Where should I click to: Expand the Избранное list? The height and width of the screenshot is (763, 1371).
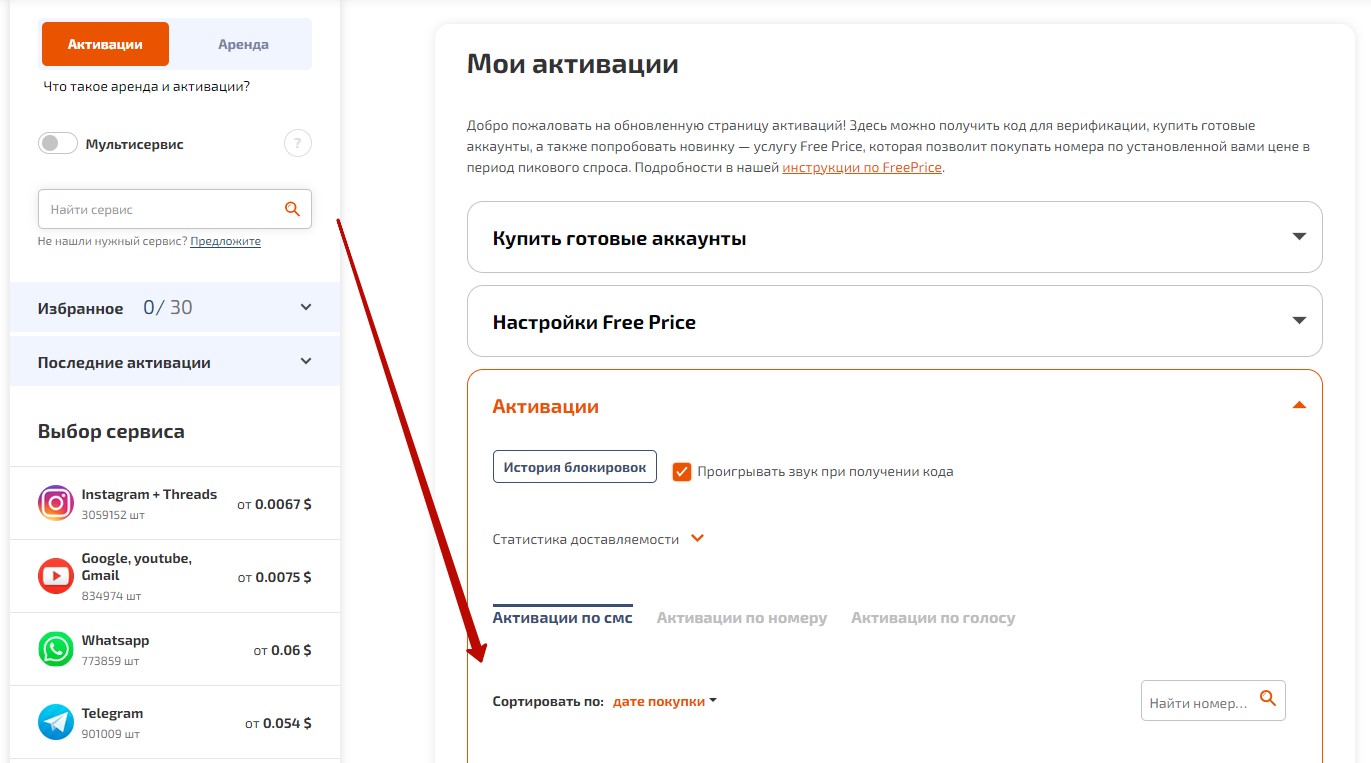click(306, 307)
